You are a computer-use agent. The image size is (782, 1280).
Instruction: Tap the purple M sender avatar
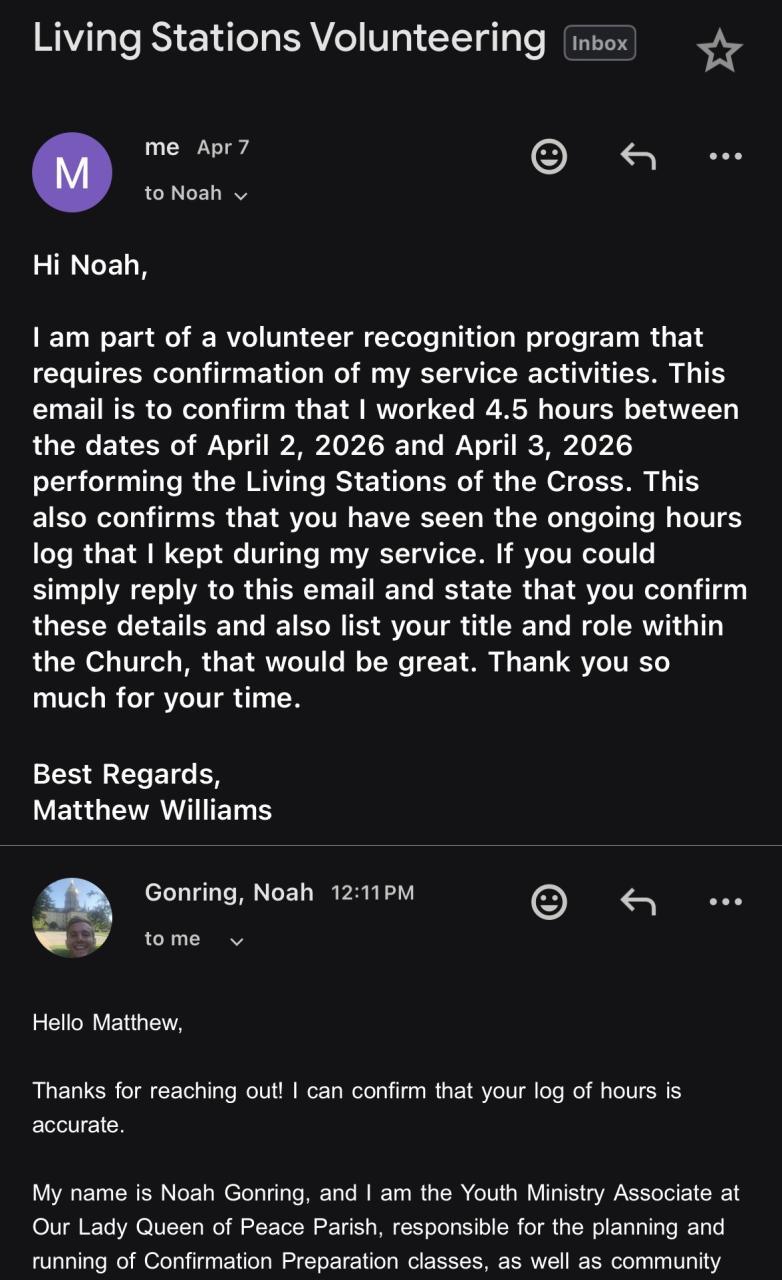[72, 172]
